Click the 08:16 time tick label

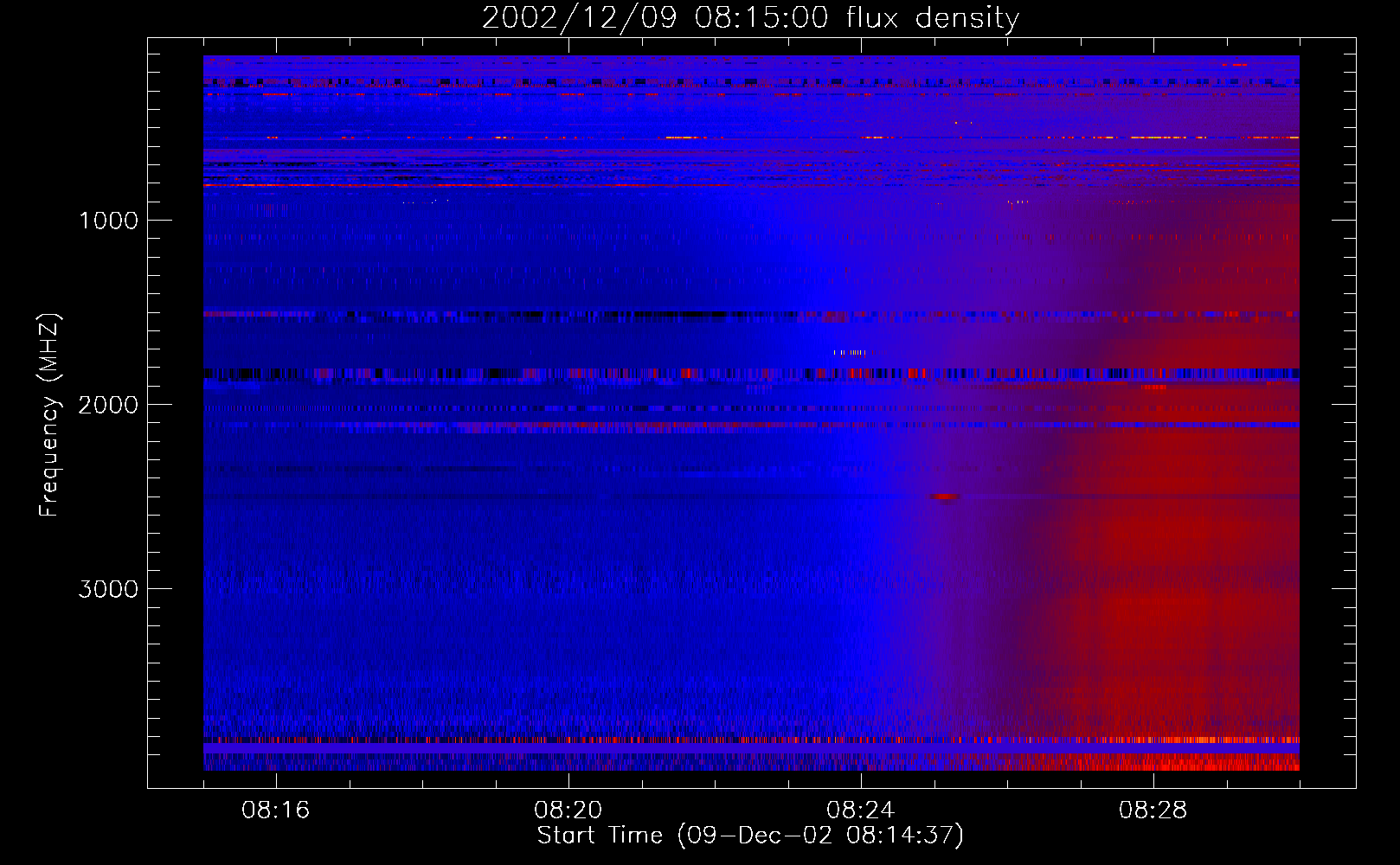coord(275,811)
